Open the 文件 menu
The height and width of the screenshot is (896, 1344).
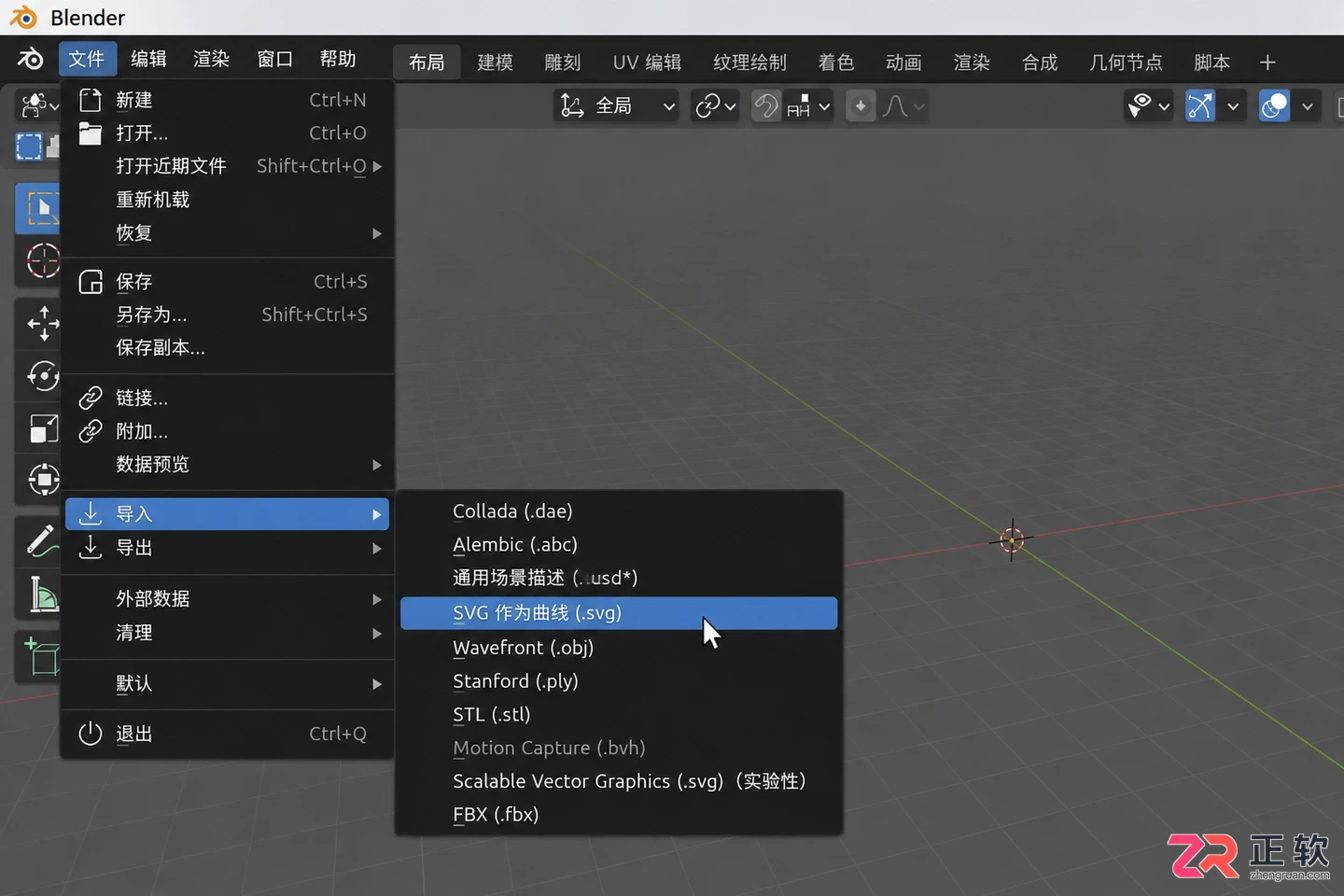point(87,59)
